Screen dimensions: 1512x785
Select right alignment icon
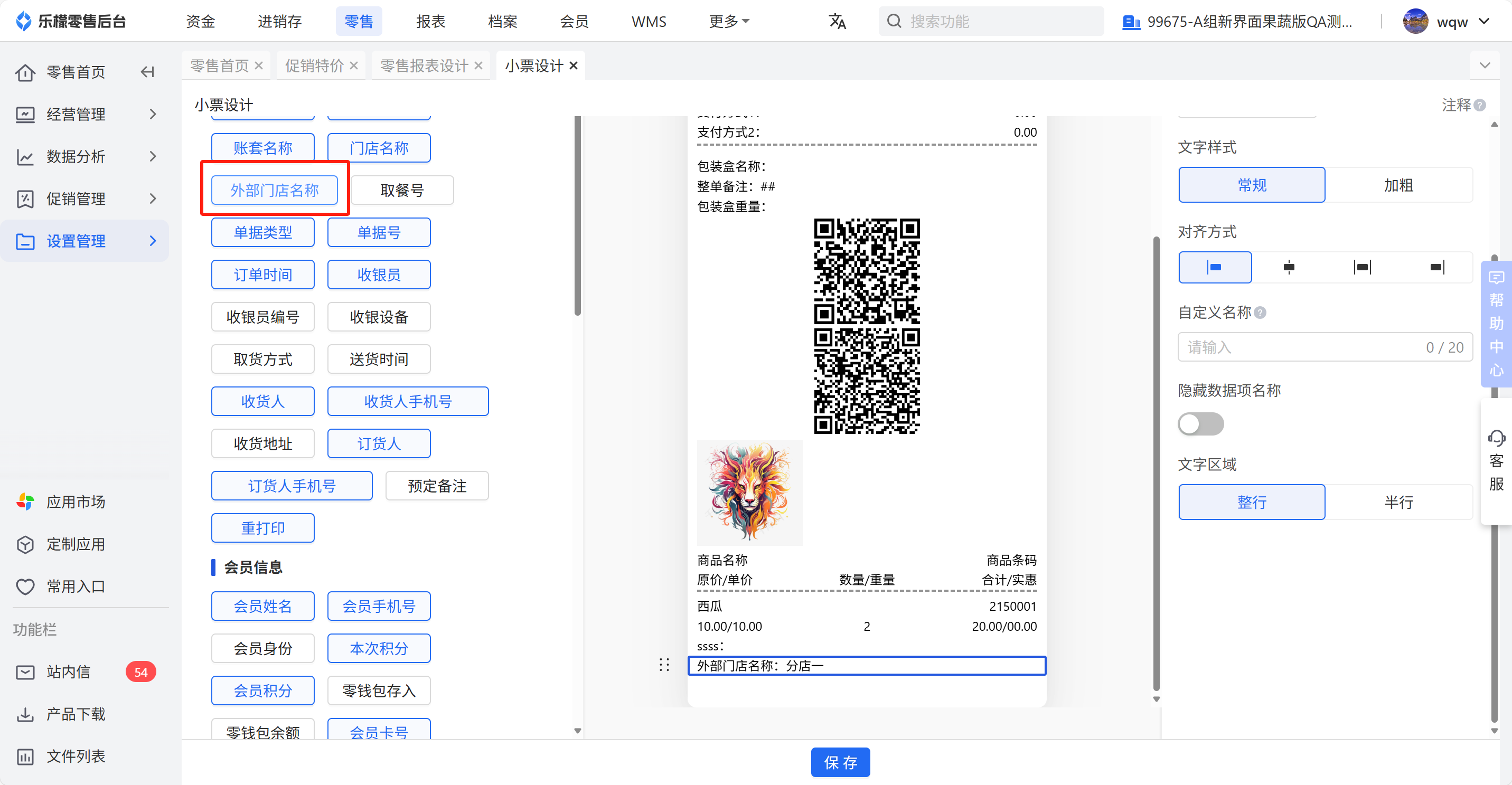pos(1436,268)
